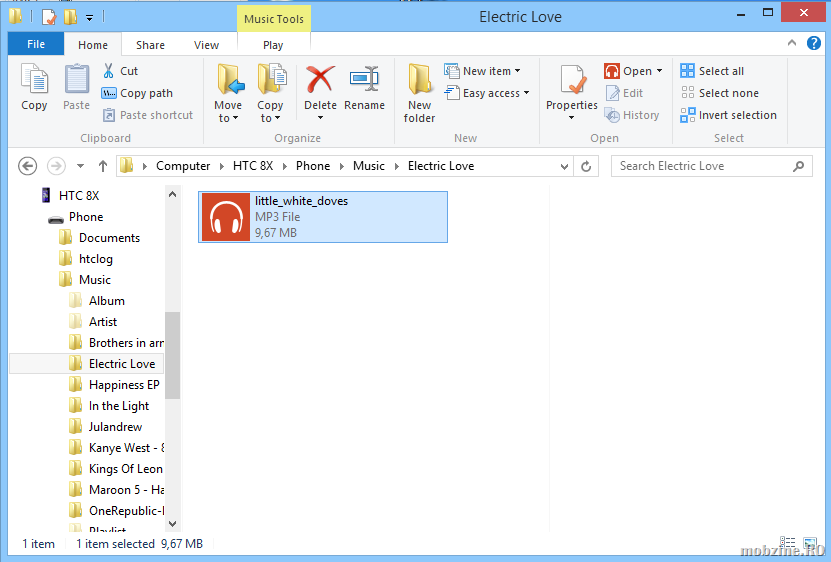Create a New folder
The height and width of the screenshot is (562, 831).
pos(419,93)
